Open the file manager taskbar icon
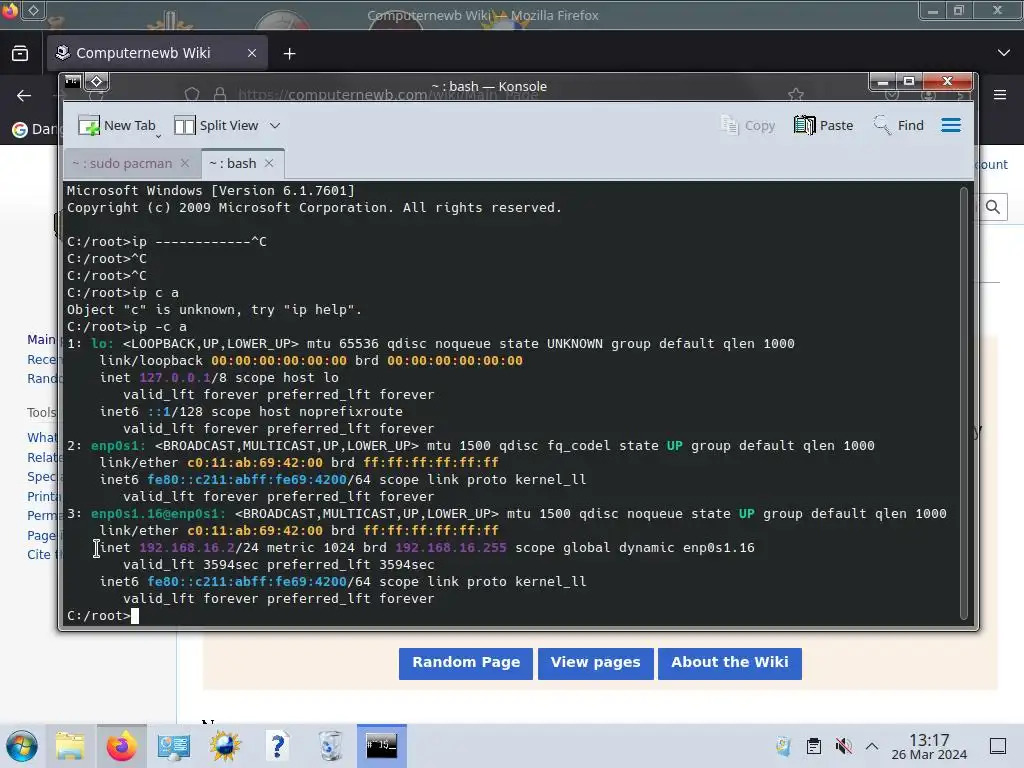Screen dimensions: 1024x768 tap(70, 746)
